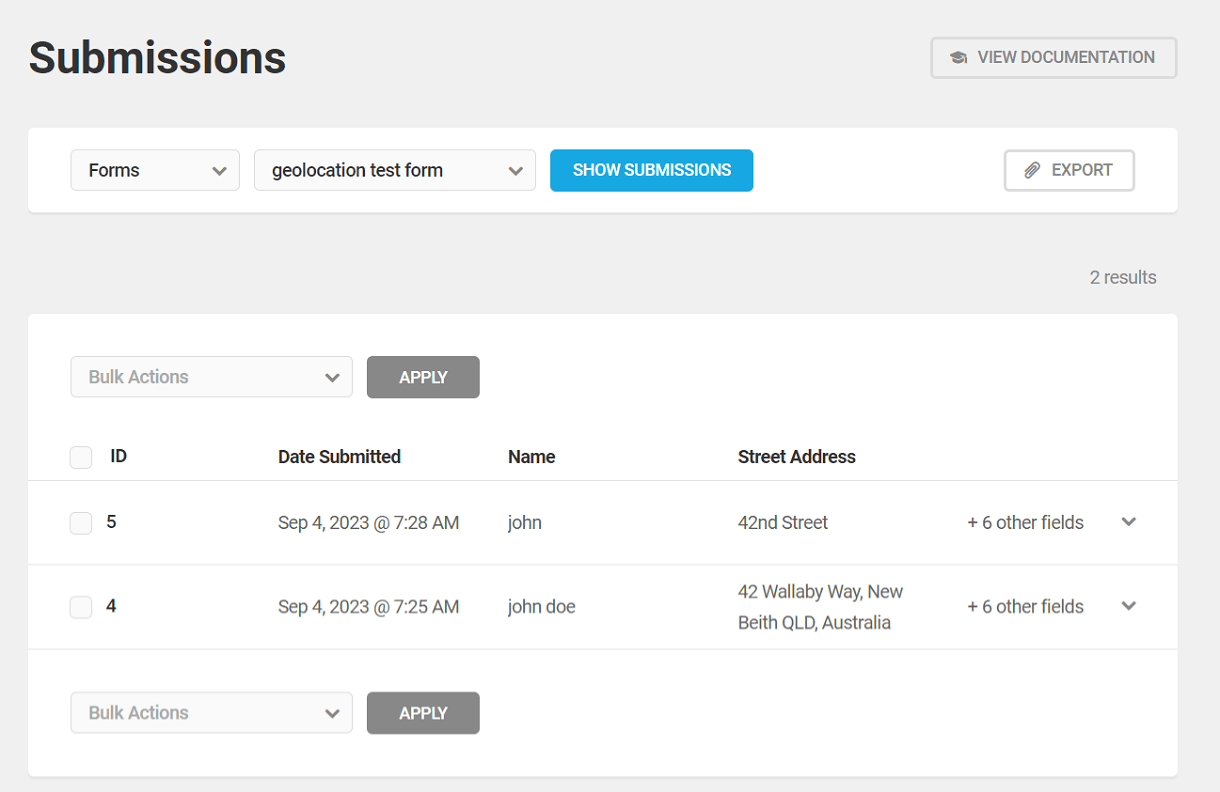Expand submission 5 row chevron
This screenshot has height=792, width=1220.
[1129, 522]
